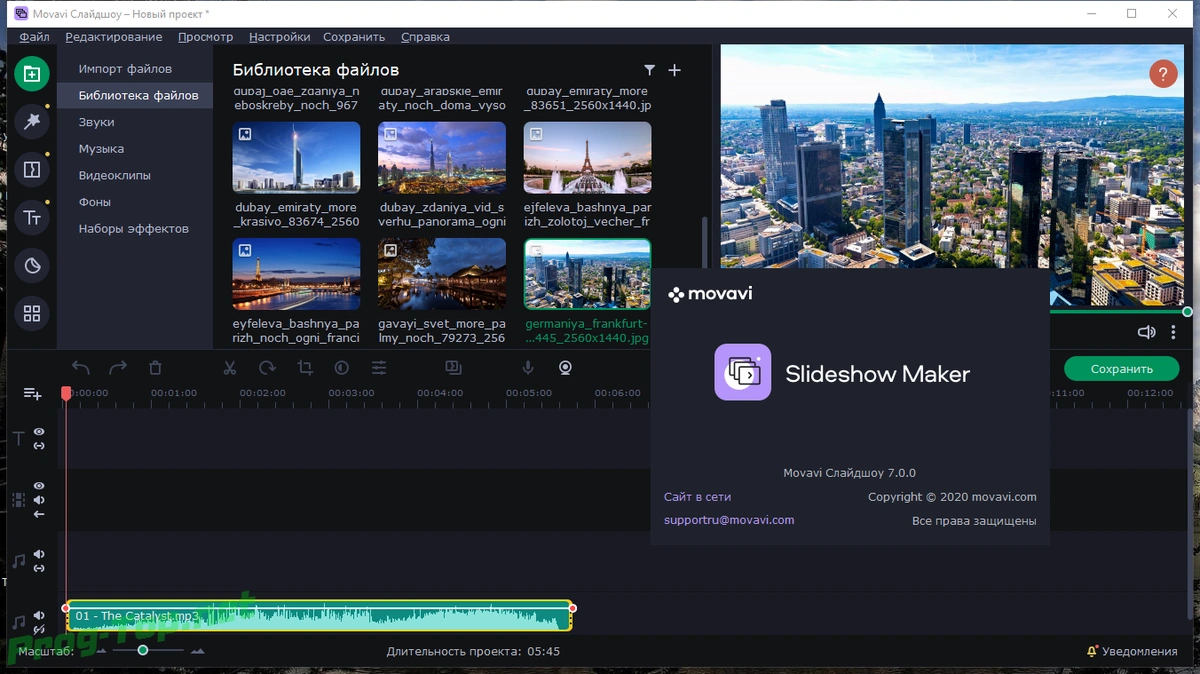Open the green Import files sidebar icon
The image size is (1200, 674).
tap(32, 73)
